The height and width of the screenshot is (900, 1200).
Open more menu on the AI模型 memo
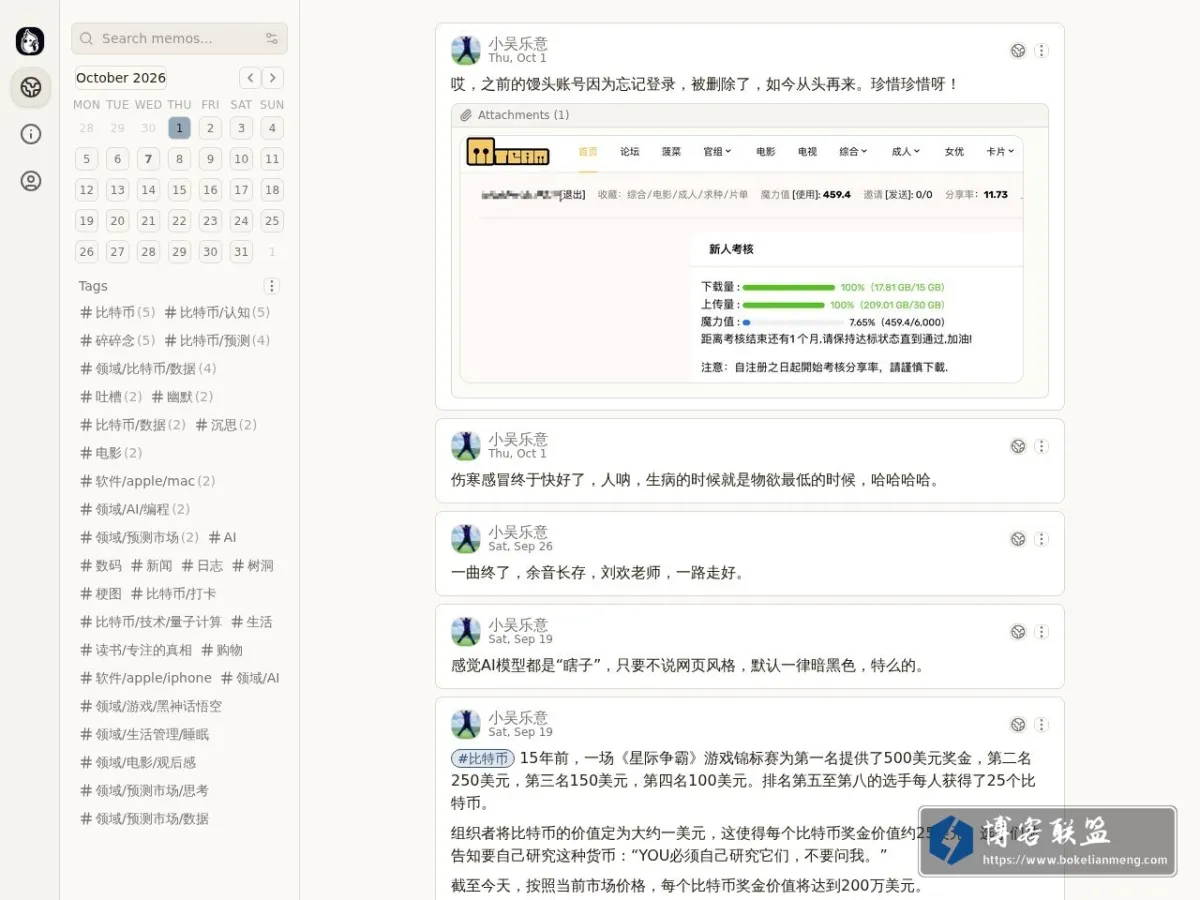point(1041,632)
